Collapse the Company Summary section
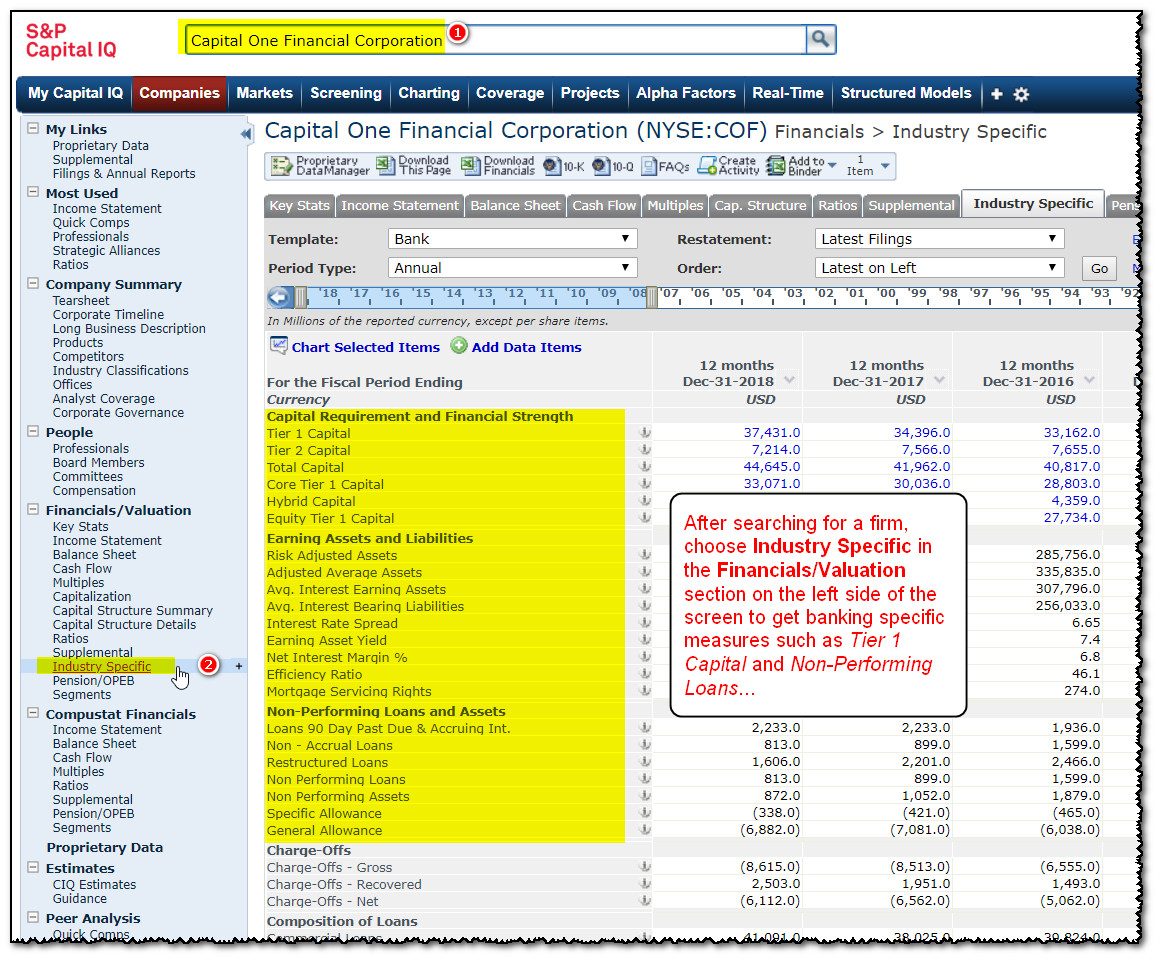Screen dimensions: 1160x961 tap(33, 283)
